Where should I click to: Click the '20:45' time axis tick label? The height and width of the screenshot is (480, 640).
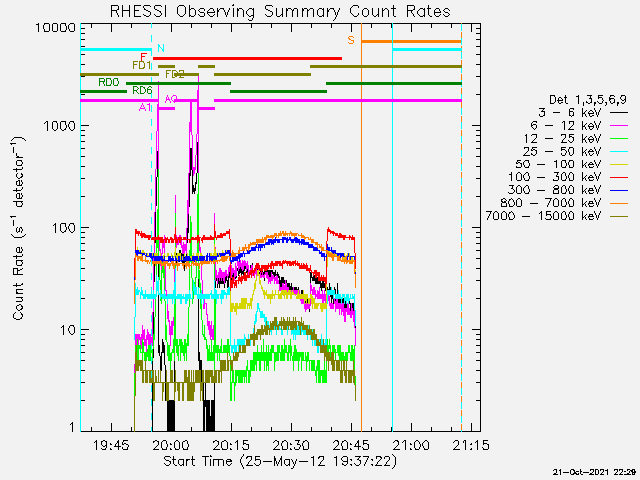(x=351, y=445)
